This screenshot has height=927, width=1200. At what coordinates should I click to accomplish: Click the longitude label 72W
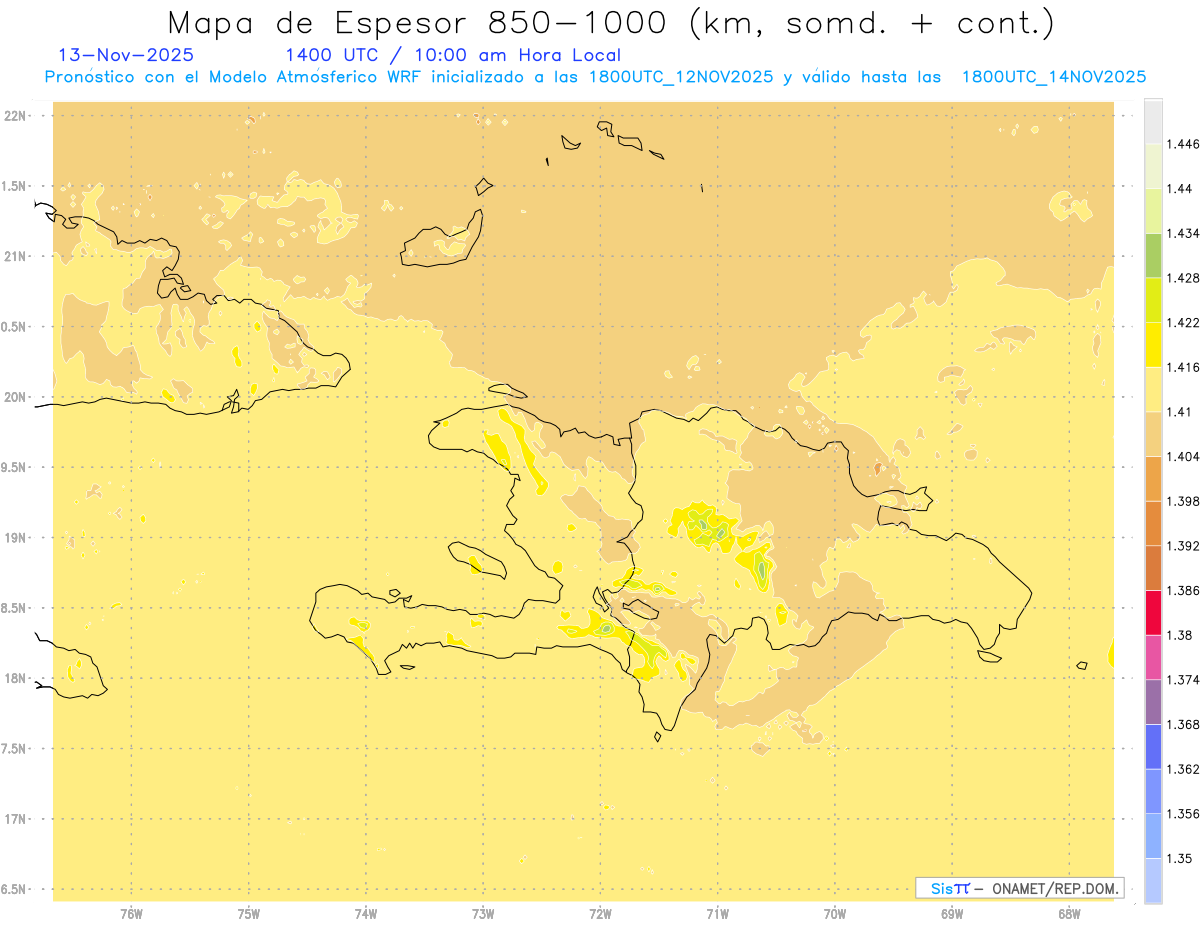point(600,914)
